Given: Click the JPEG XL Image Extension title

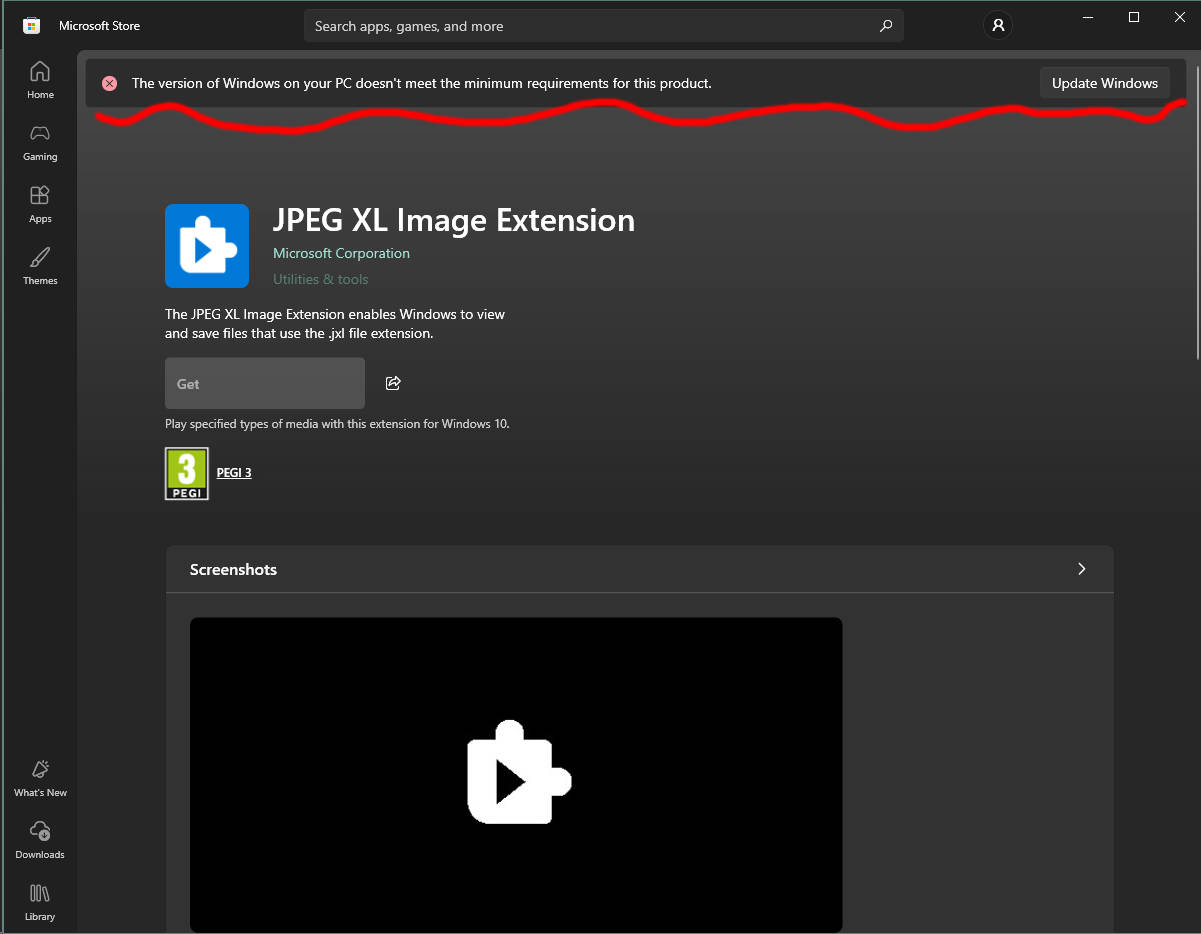Looking at the screenshot, I should pos(454,220).
